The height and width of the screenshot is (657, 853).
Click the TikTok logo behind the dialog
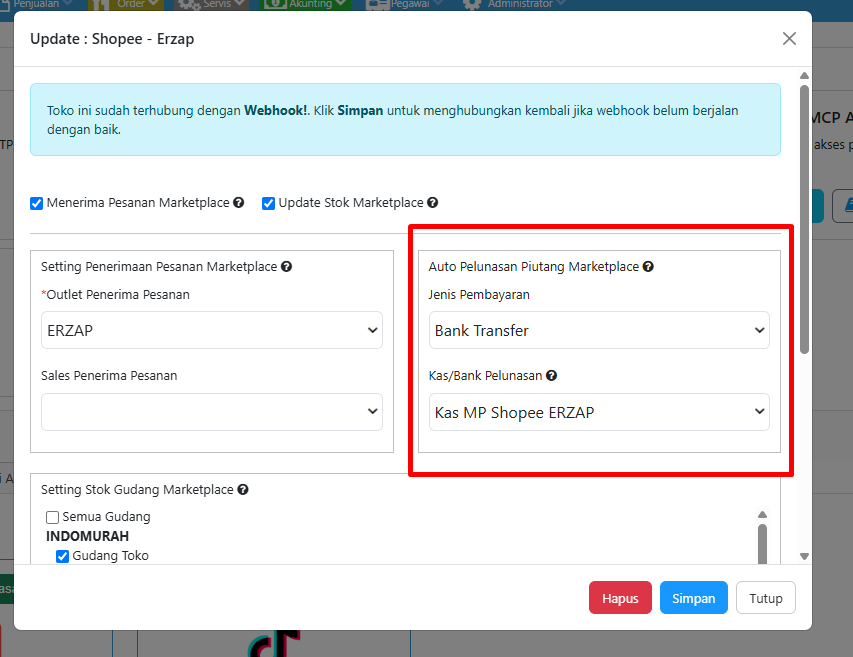[275, 643]
